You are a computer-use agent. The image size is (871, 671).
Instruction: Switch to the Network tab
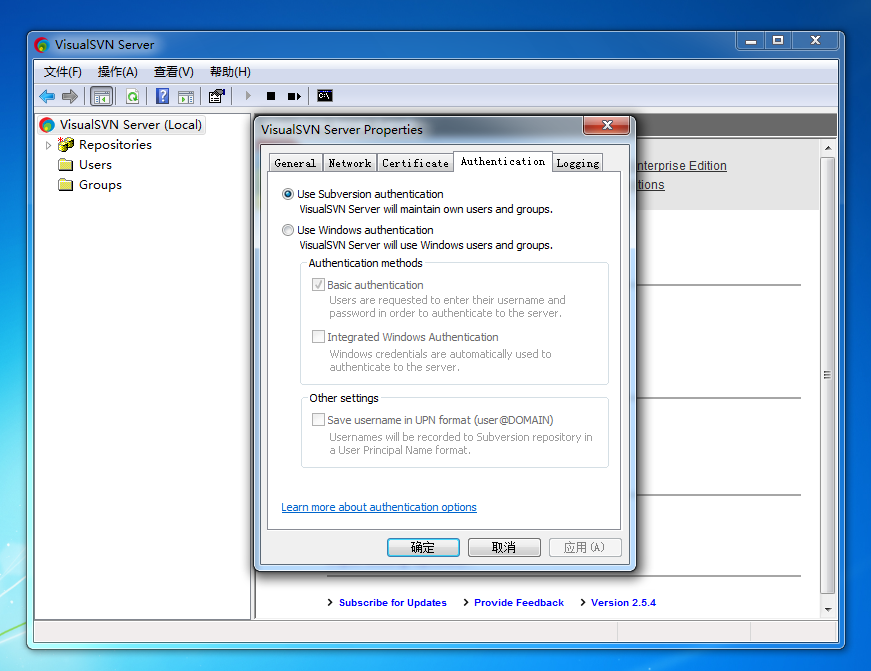point(349,163)
